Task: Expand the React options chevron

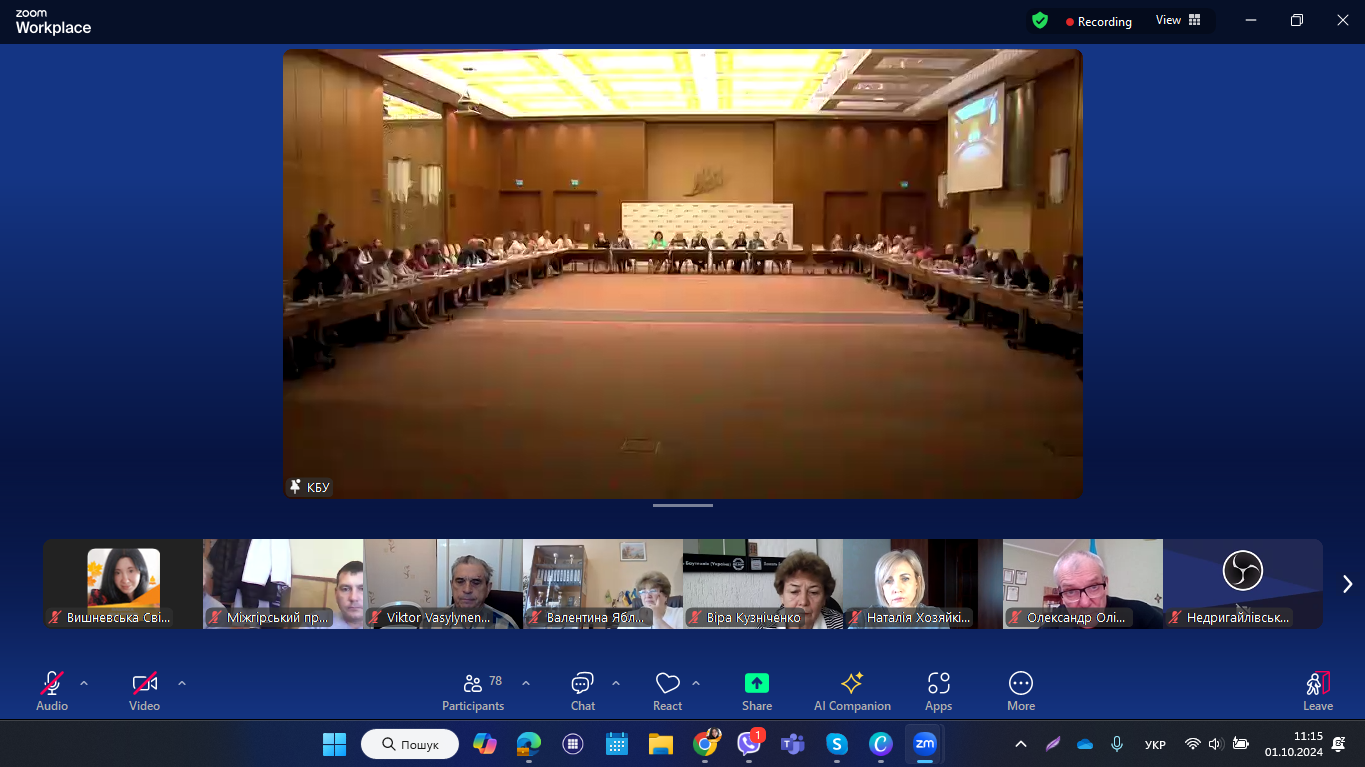Action: click(696, 683)
